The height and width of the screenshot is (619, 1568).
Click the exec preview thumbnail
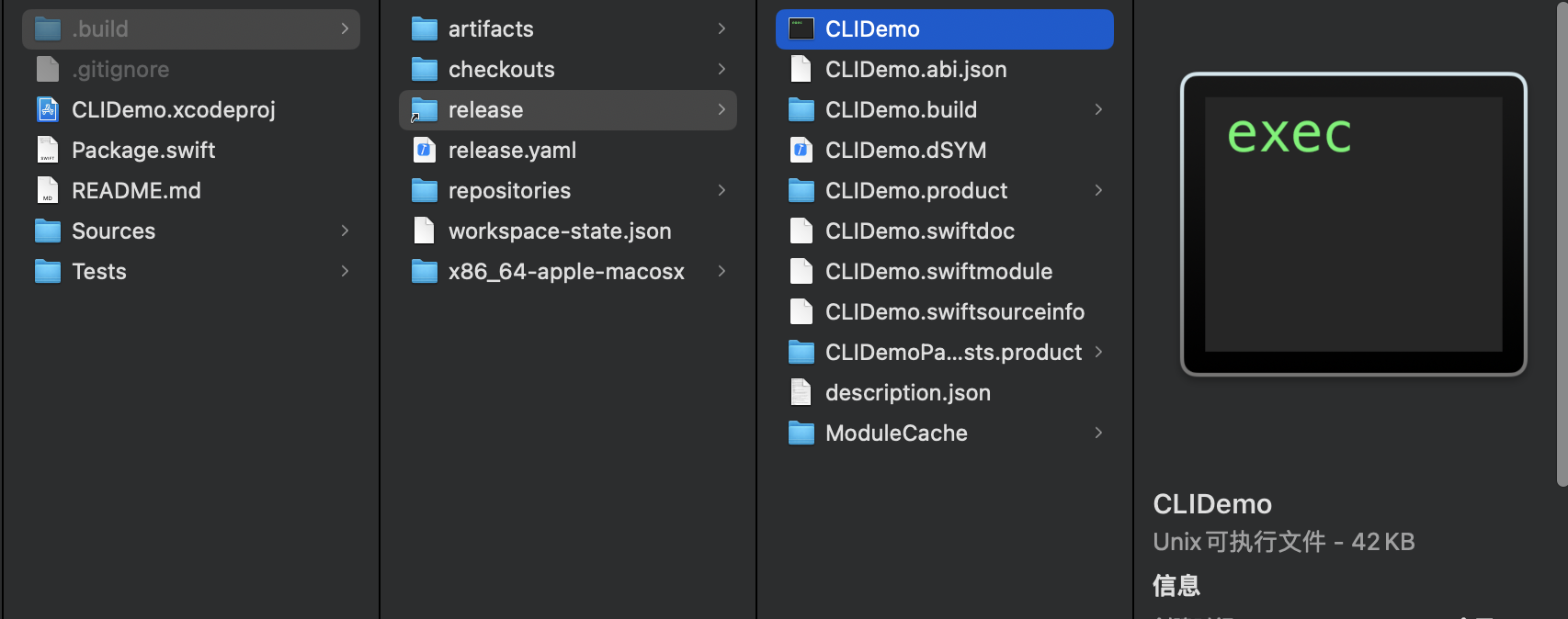1353,224
